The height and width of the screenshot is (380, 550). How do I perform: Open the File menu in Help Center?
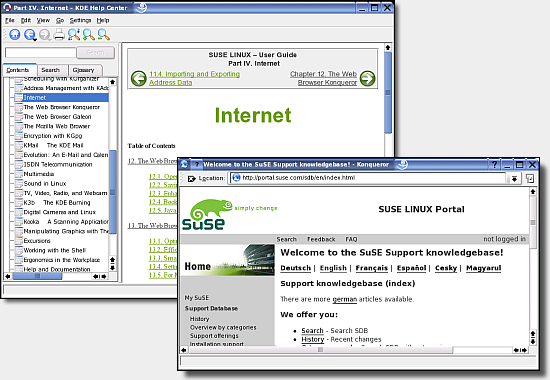[x=9, y=20]
